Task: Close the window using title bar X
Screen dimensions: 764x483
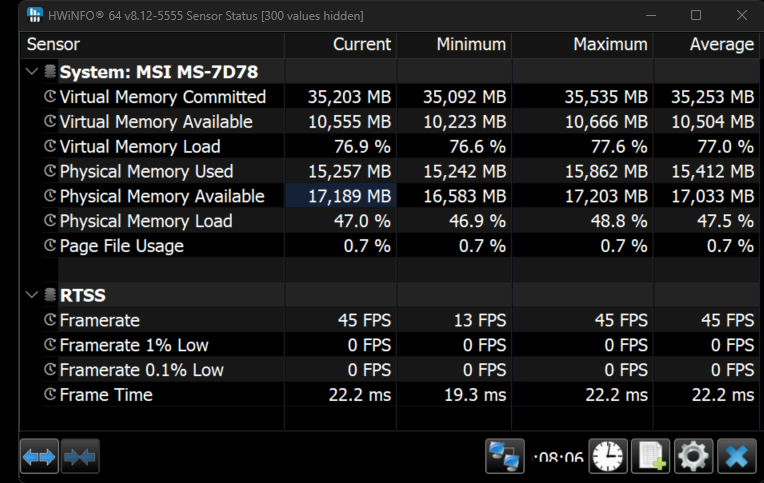Action: point(742,16)
